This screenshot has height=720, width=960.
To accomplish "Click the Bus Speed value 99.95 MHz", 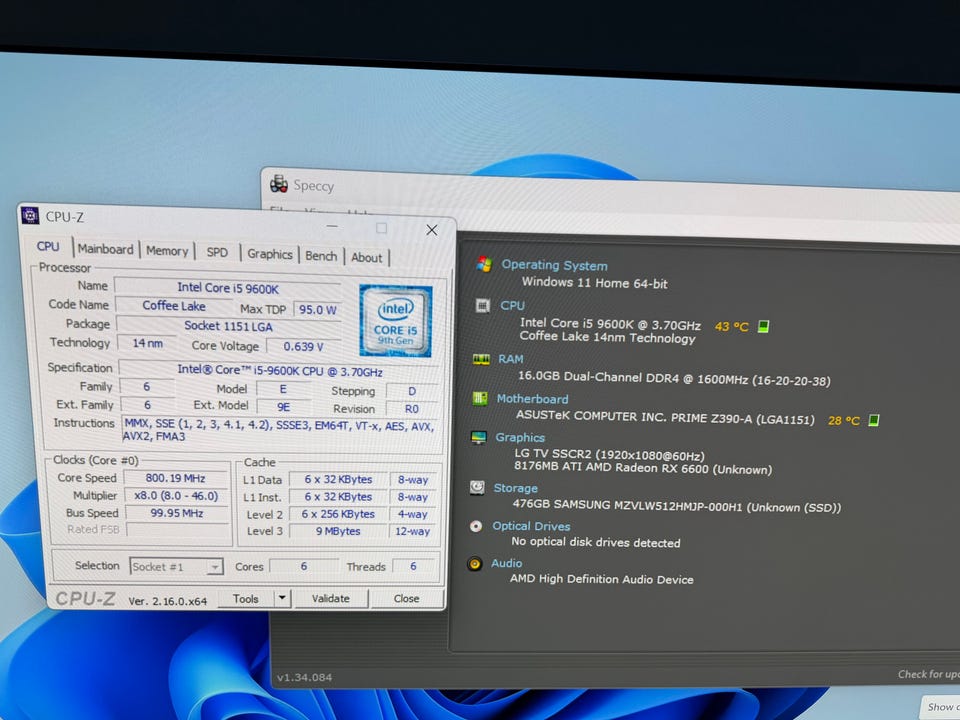I will pos(177,513).
